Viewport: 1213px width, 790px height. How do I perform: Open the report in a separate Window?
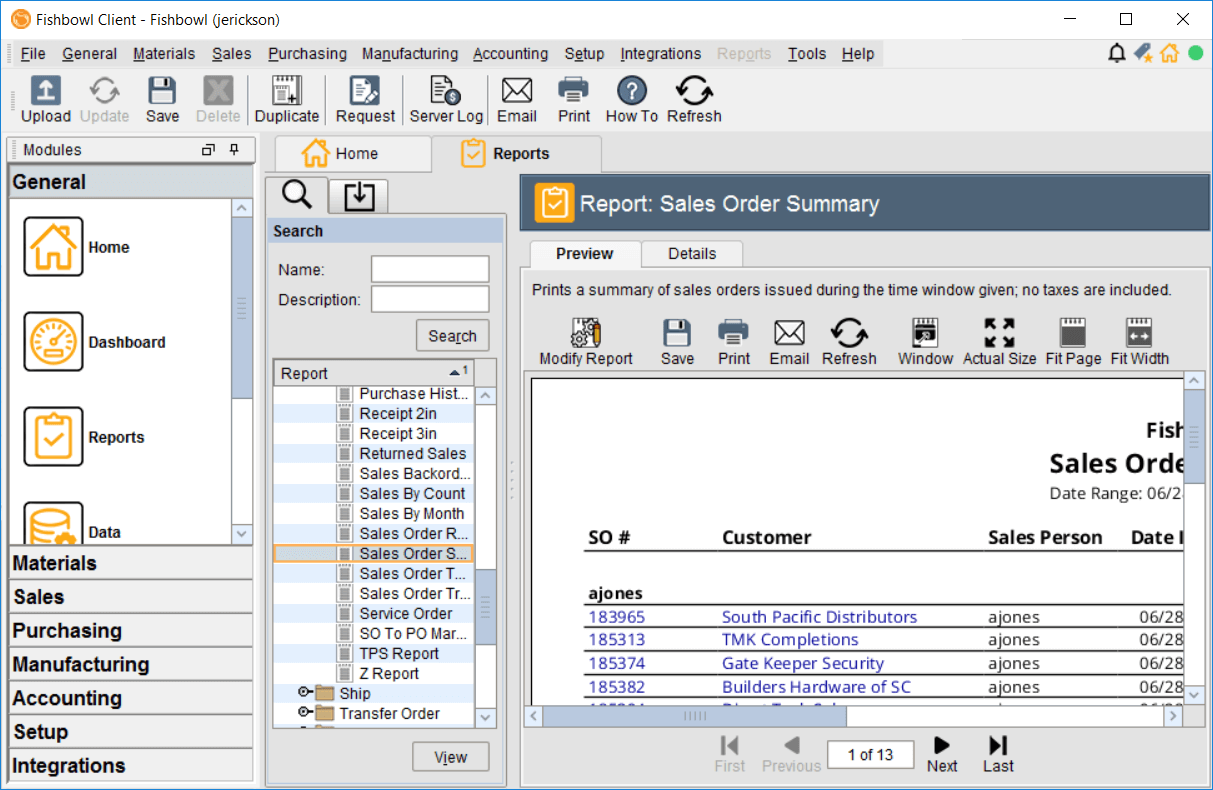pyautogui.click(x=924, y=340)
